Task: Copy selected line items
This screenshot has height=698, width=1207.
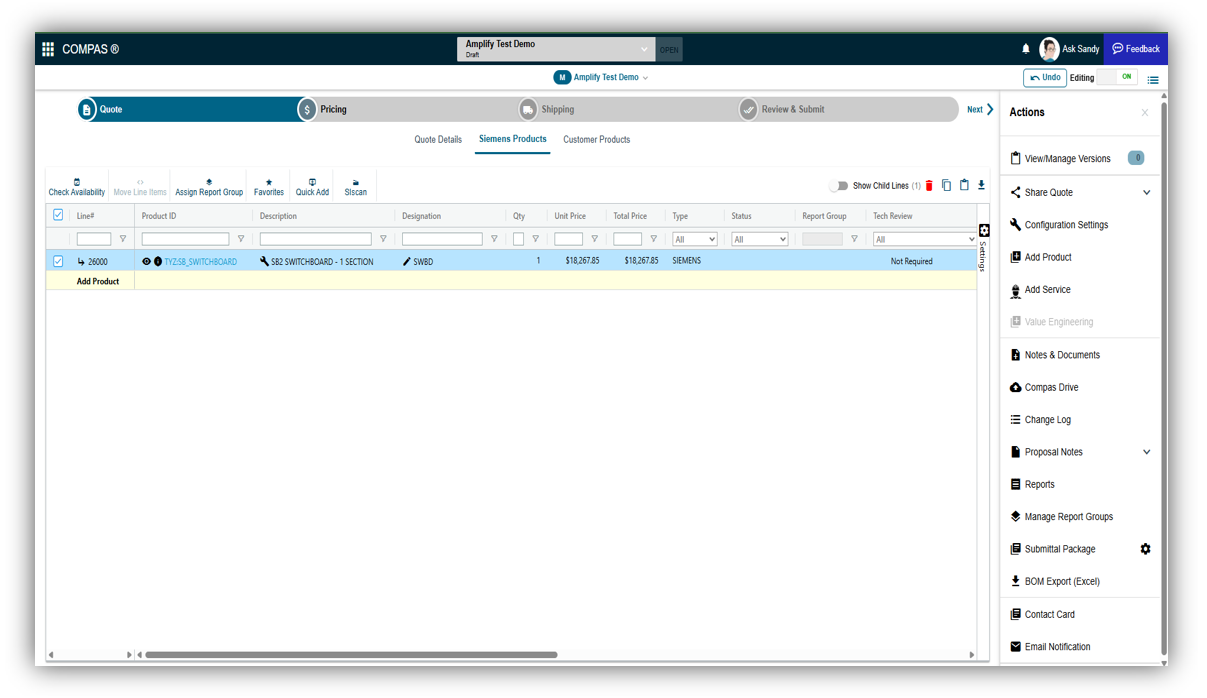Action: (x=946, y=186)
